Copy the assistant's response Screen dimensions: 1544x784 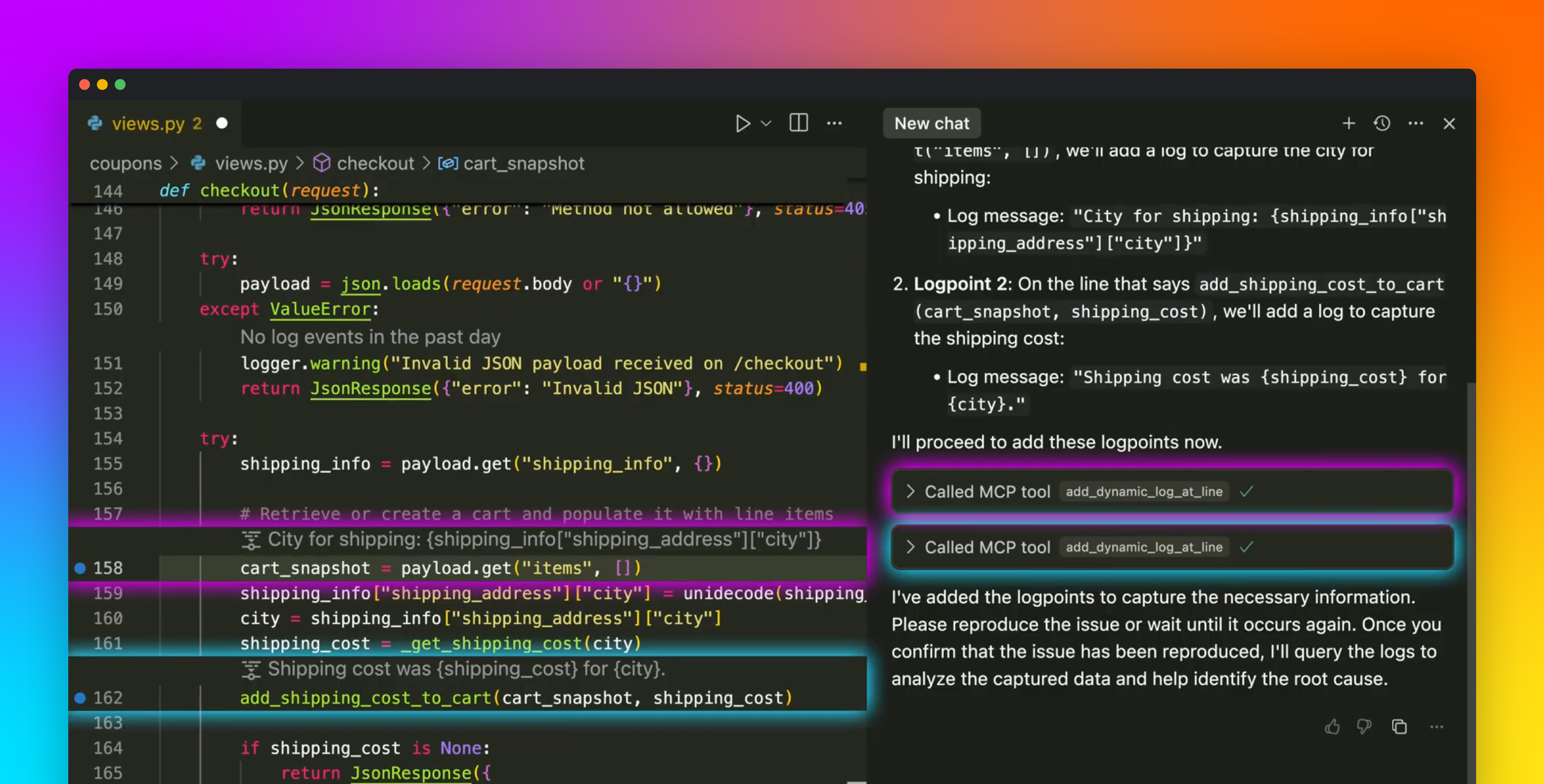click(x=1400, y=726)
